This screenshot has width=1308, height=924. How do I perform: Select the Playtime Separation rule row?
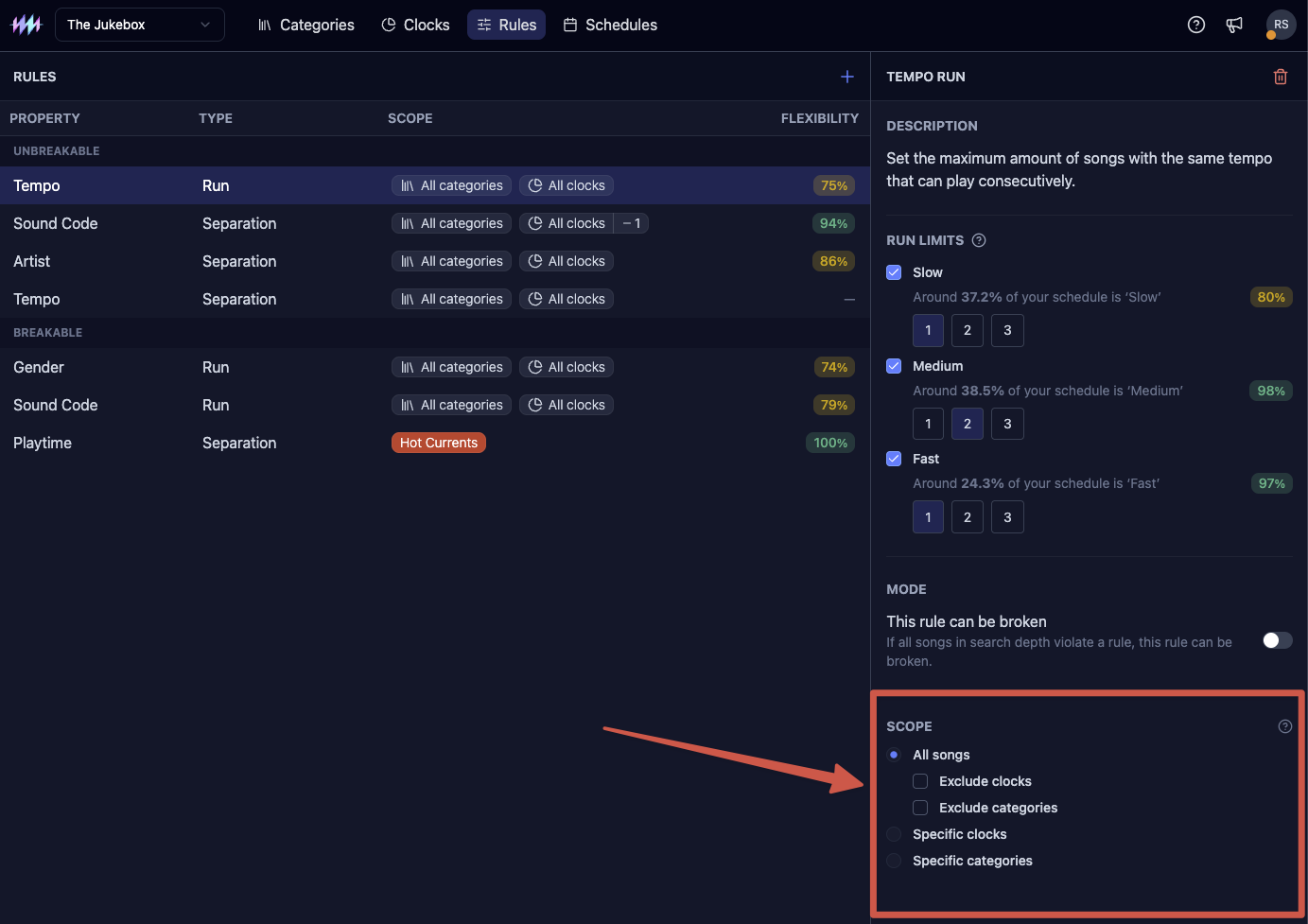[x=435, y=443]
